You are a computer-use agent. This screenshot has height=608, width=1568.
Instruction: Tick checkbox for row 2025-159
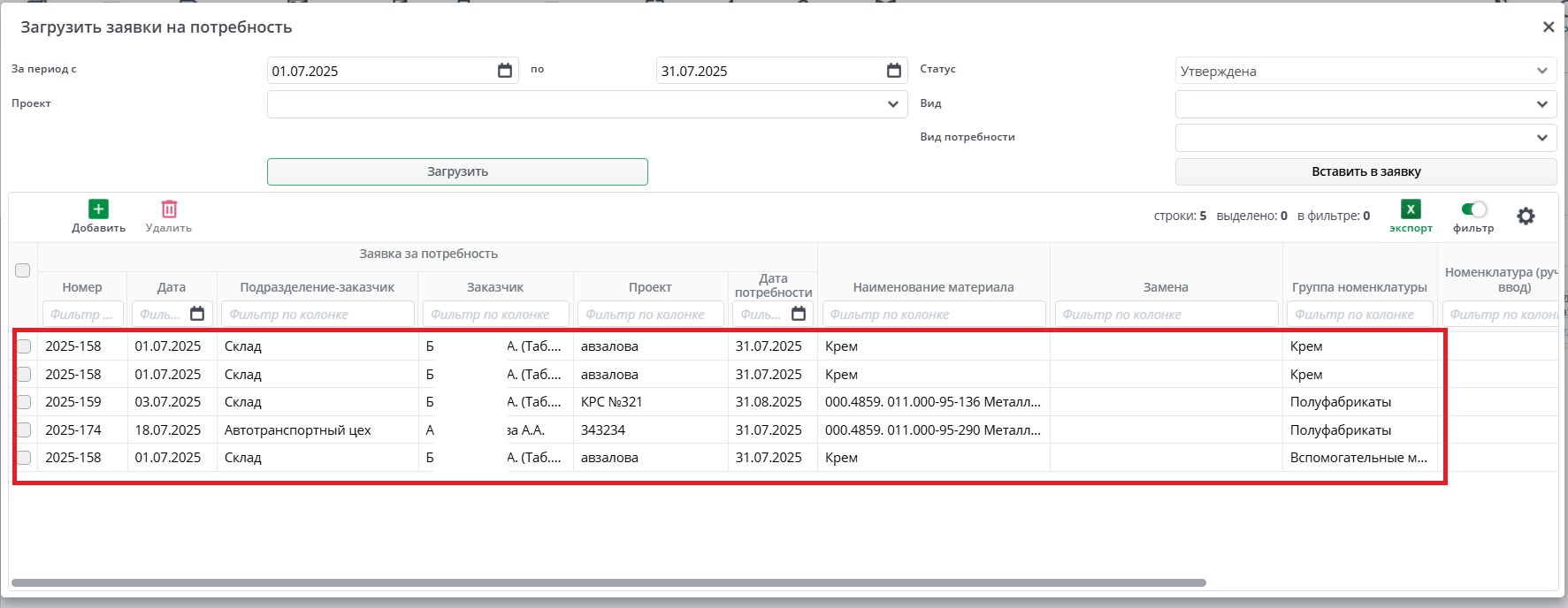coord(24,402)
